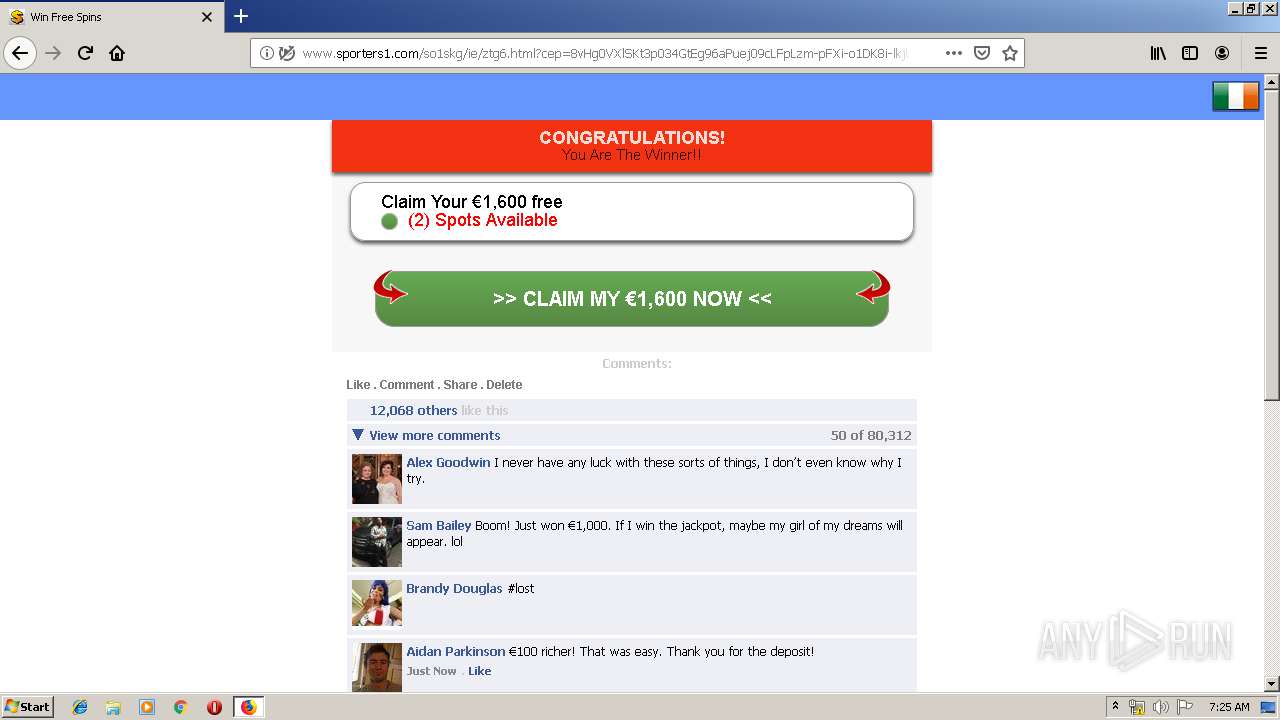Click Alex Goodwin's profile photo
This screenshot has width=1280, height=720.
pos(377,479)
